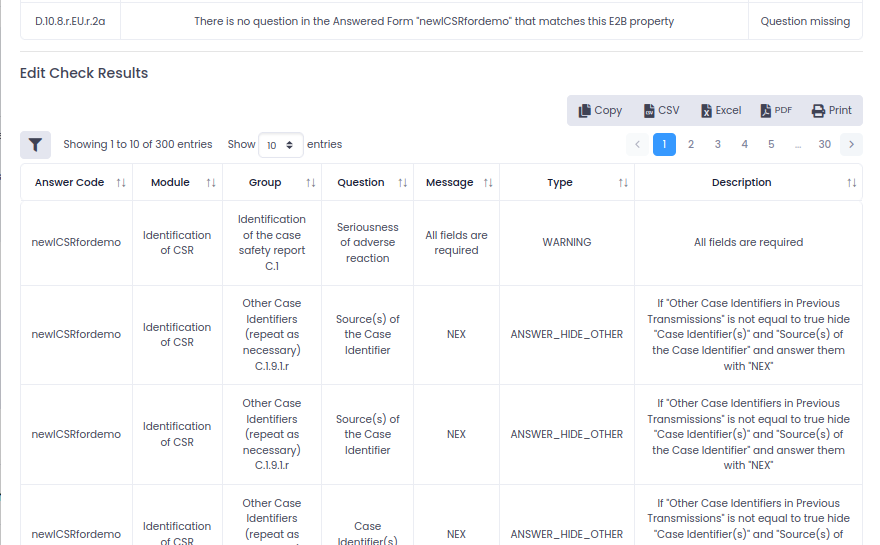Open the entries-per-page dropdown
This screenshot has height=545, width=880.
(x=281, y=145)
